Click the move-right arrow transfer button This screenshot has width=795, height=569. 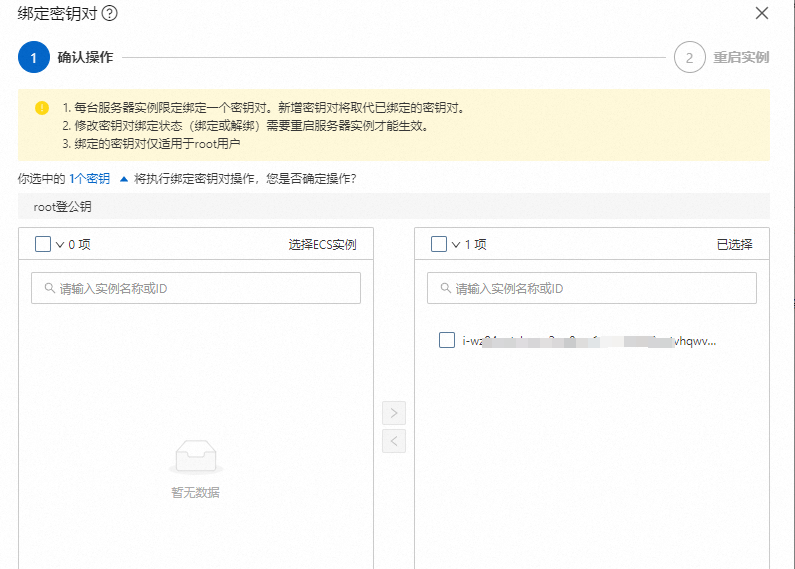click(394, 412)
